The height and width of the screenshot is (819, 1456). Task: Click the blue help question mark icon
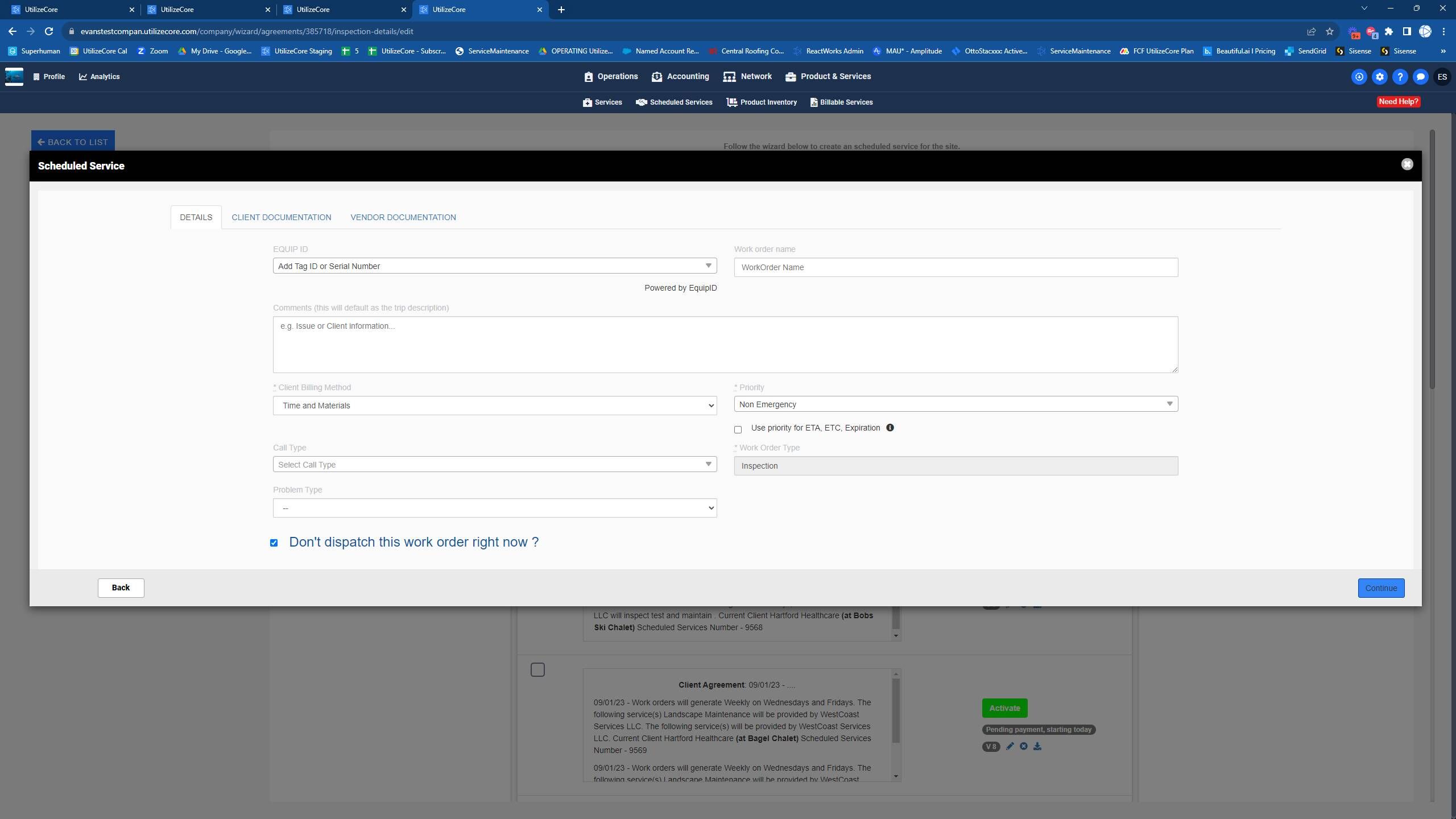click(1400, 77)
